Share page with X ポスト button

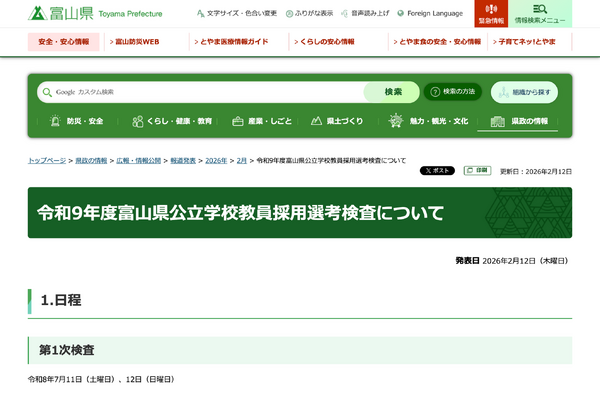(437, 171)
